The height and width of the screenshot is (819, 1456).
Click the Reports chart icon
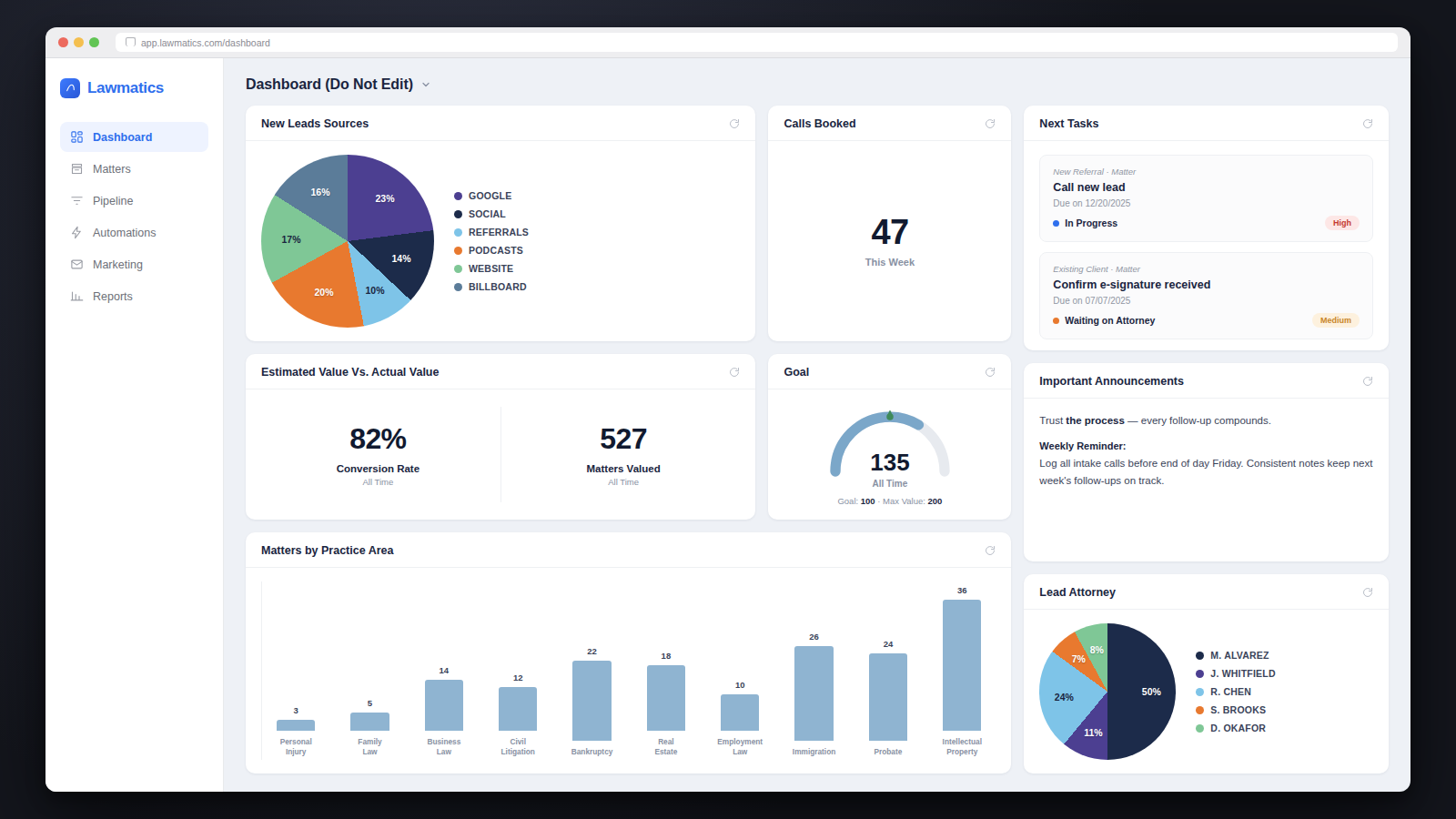[x=76, y=297]
